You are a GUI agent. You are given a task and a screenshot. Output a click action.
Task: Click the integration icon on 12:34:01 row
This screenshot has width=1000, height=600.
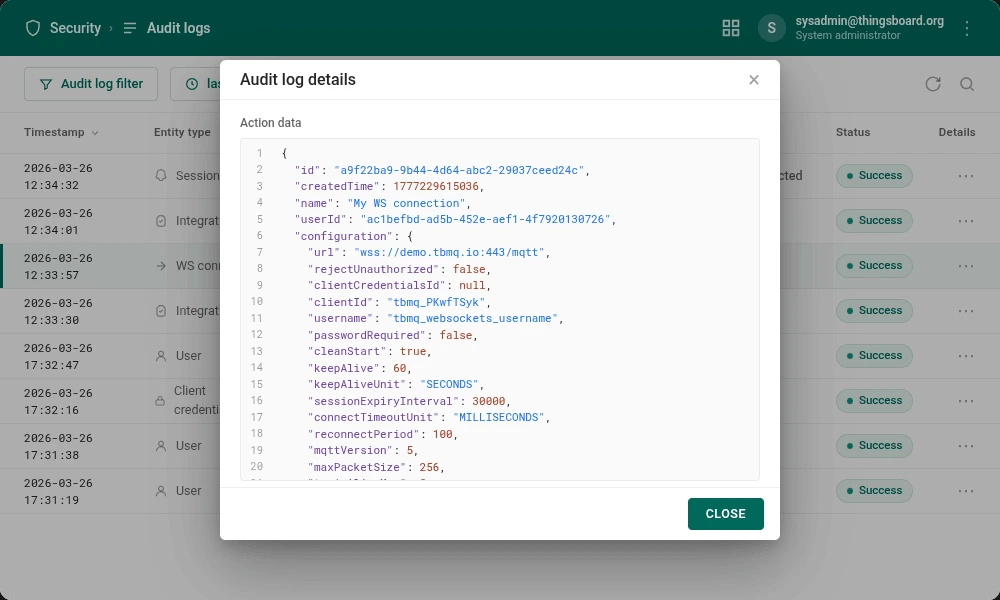coord(161,221)
